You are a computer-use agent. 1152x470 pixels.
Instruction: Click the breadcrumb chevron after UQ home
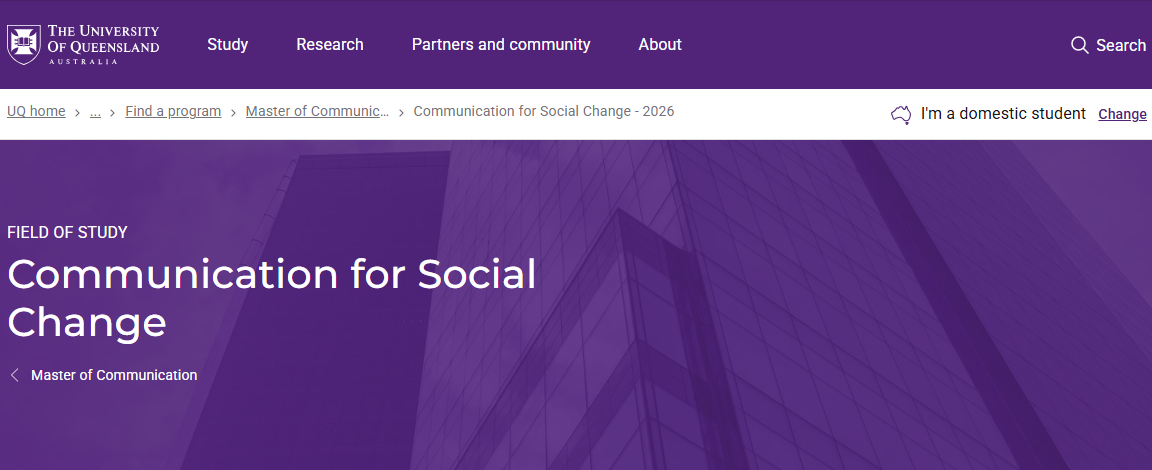tap(77, 112)
